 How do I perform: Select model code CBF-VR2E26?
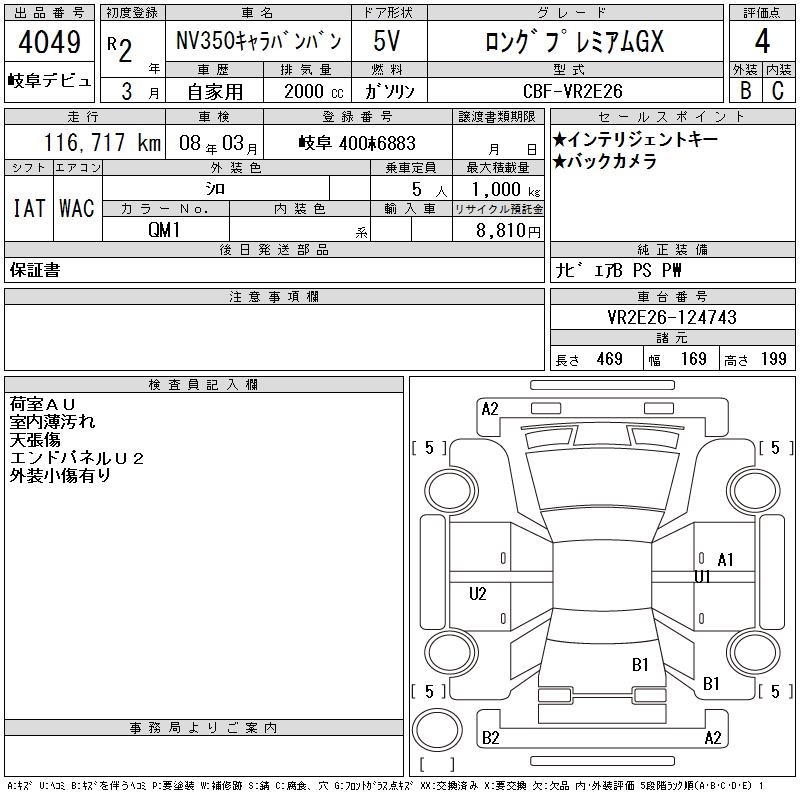[x=572, y=91]
